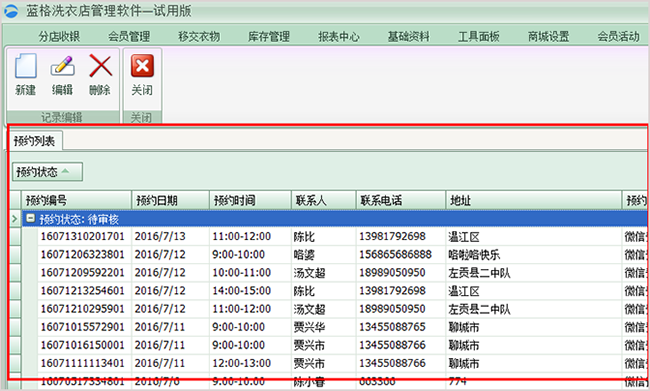
Task: Click the 新建 (new record) icon
Action: click(26, 66)
